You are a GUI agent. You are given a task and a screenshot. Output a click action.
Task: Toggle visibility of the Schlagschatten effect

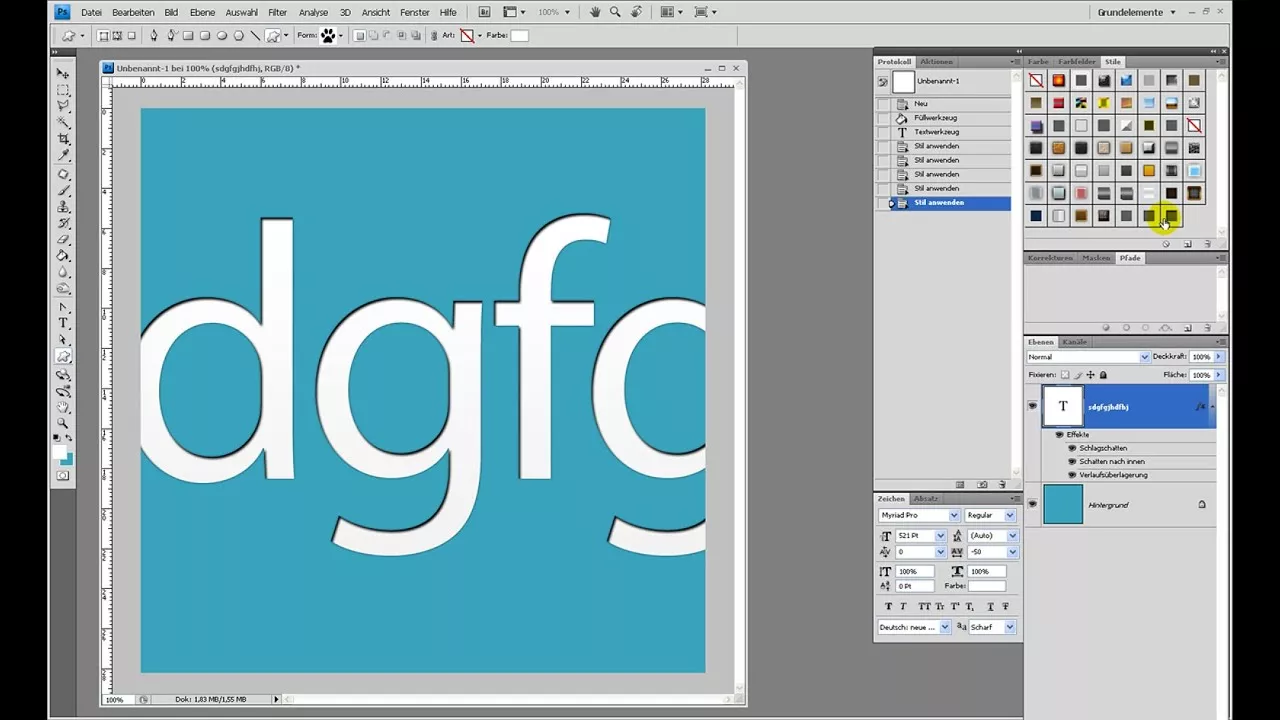point(1072,448)
